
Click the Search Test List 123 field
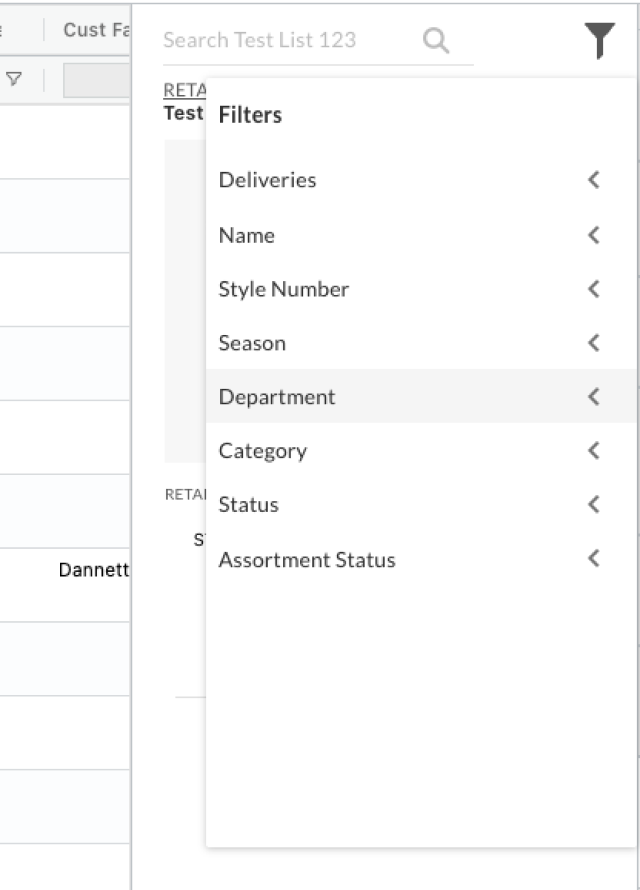[x=290, y=40]
